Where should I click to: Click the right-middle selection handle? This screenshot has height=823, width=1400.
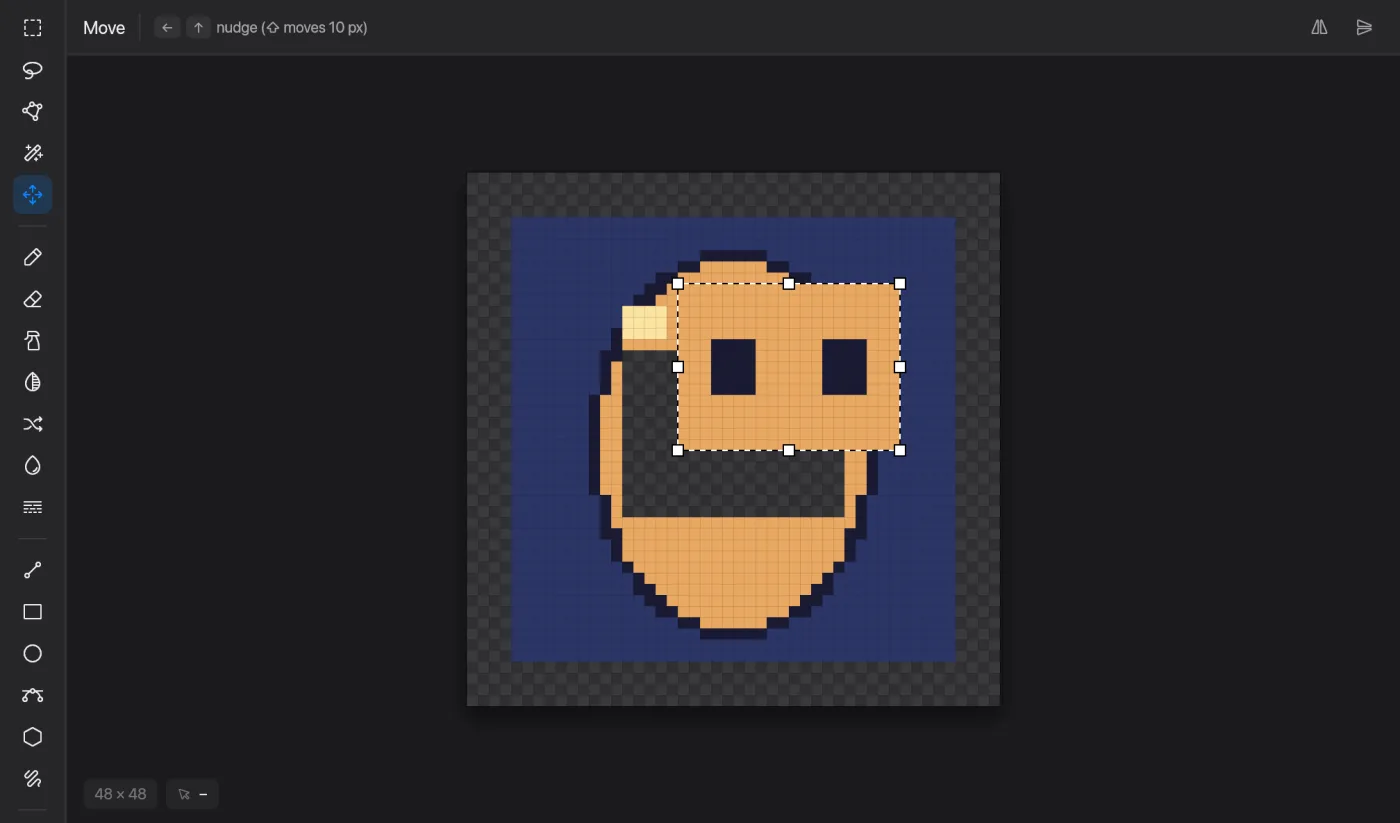[x=900, y=367]
